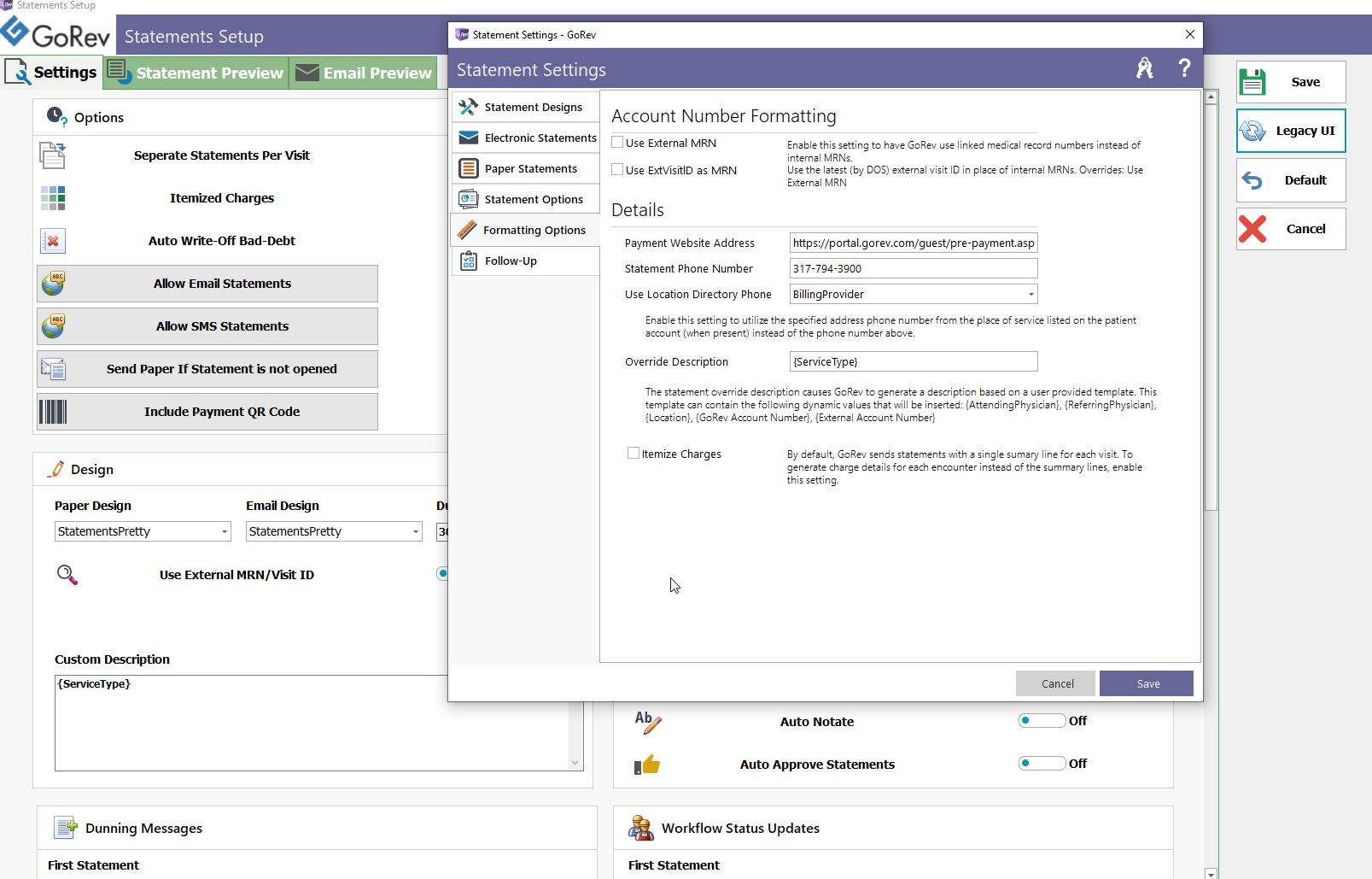The width and height of the screenshot is (1372, 879).
Task: Click the Itemized Charges grid icon
Action: coord(53,198)
